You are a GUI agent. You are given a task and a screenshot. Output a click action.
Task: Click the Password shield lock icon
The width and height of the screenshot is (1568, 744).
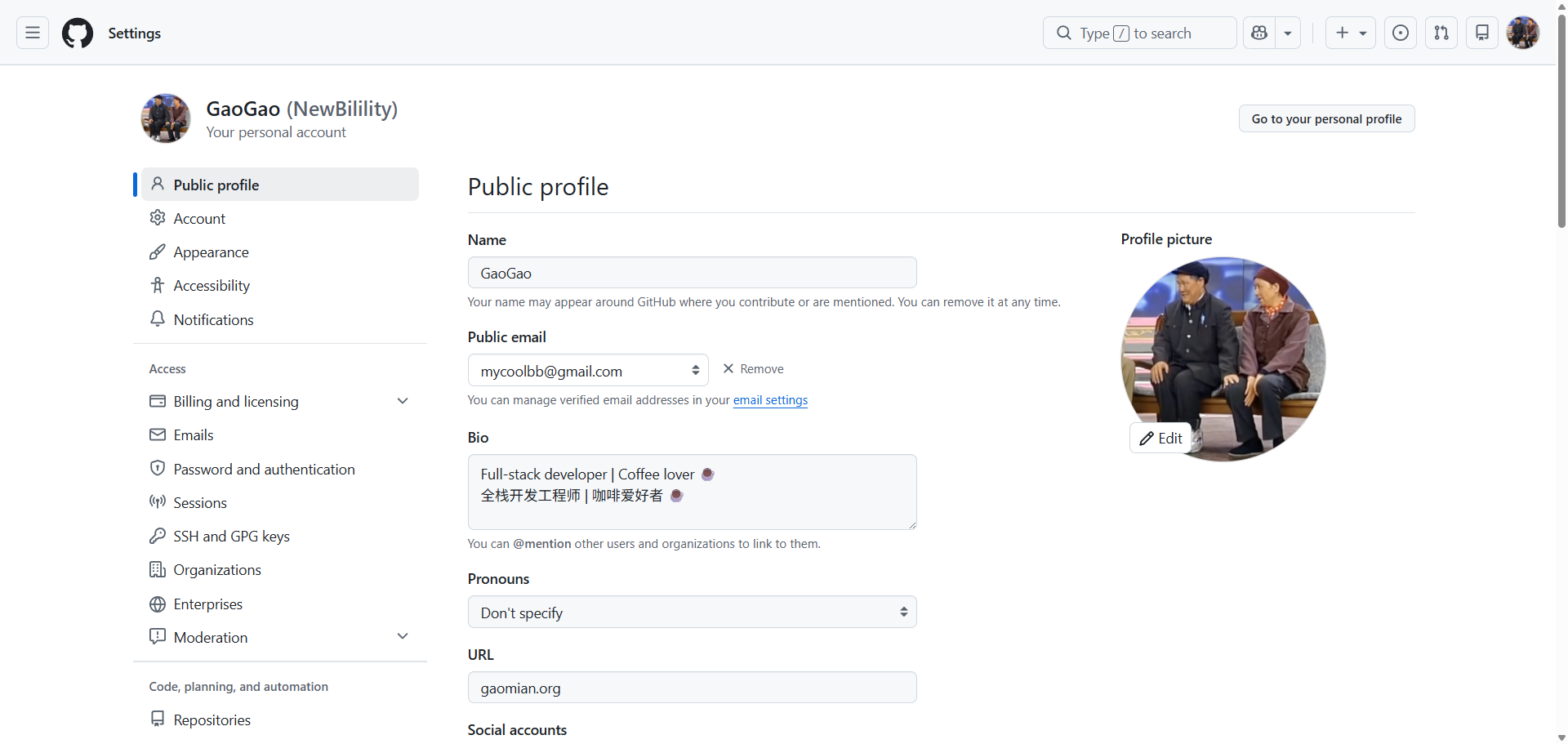point(158,468)
